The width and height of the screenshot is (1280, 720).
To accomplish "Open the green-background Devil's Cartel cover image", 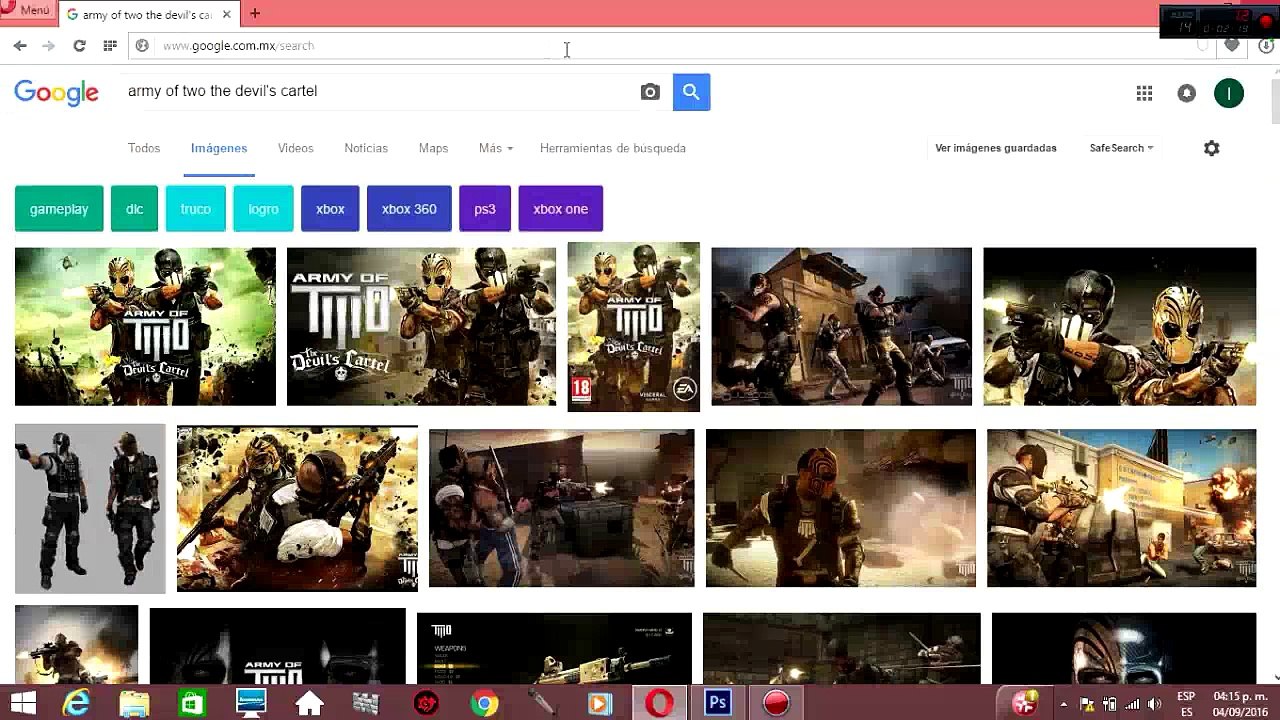I will point(145,327).
